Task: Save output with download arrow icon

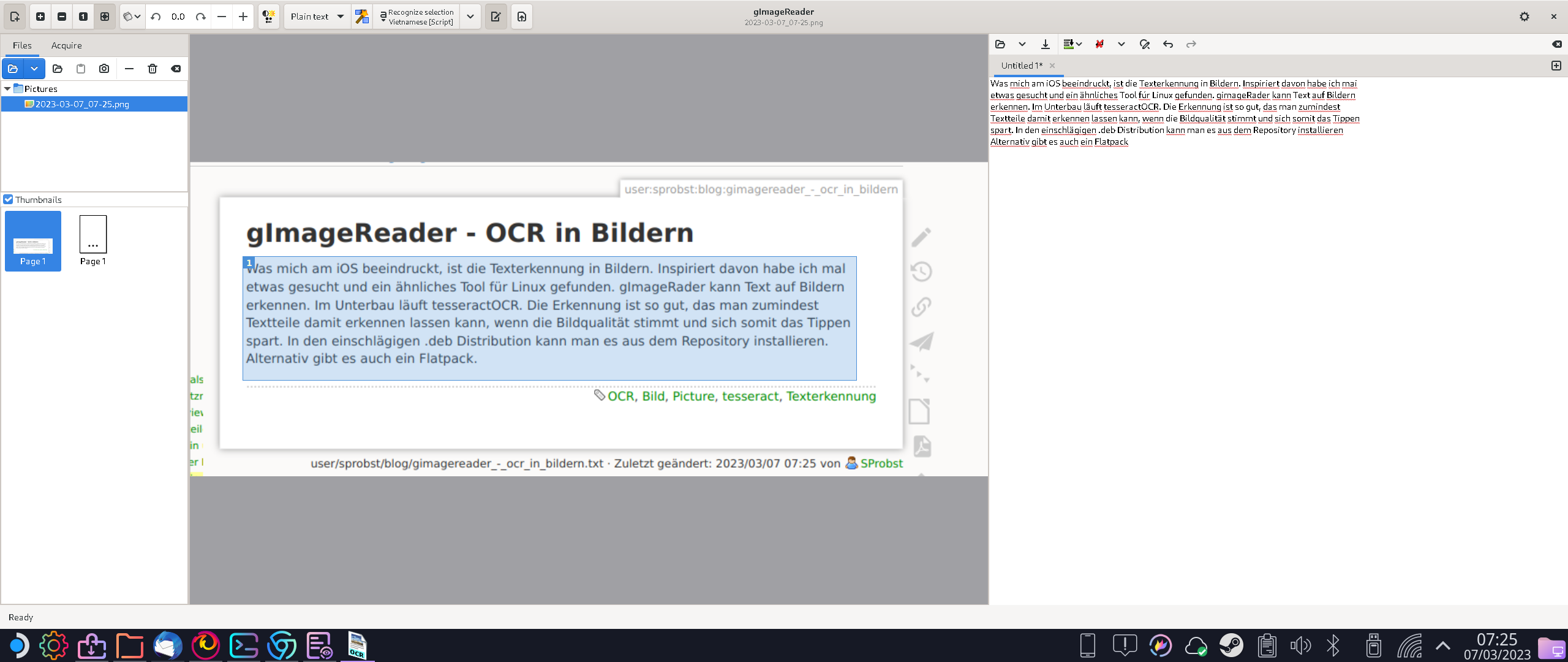Action: click(x=1045, y=44)
